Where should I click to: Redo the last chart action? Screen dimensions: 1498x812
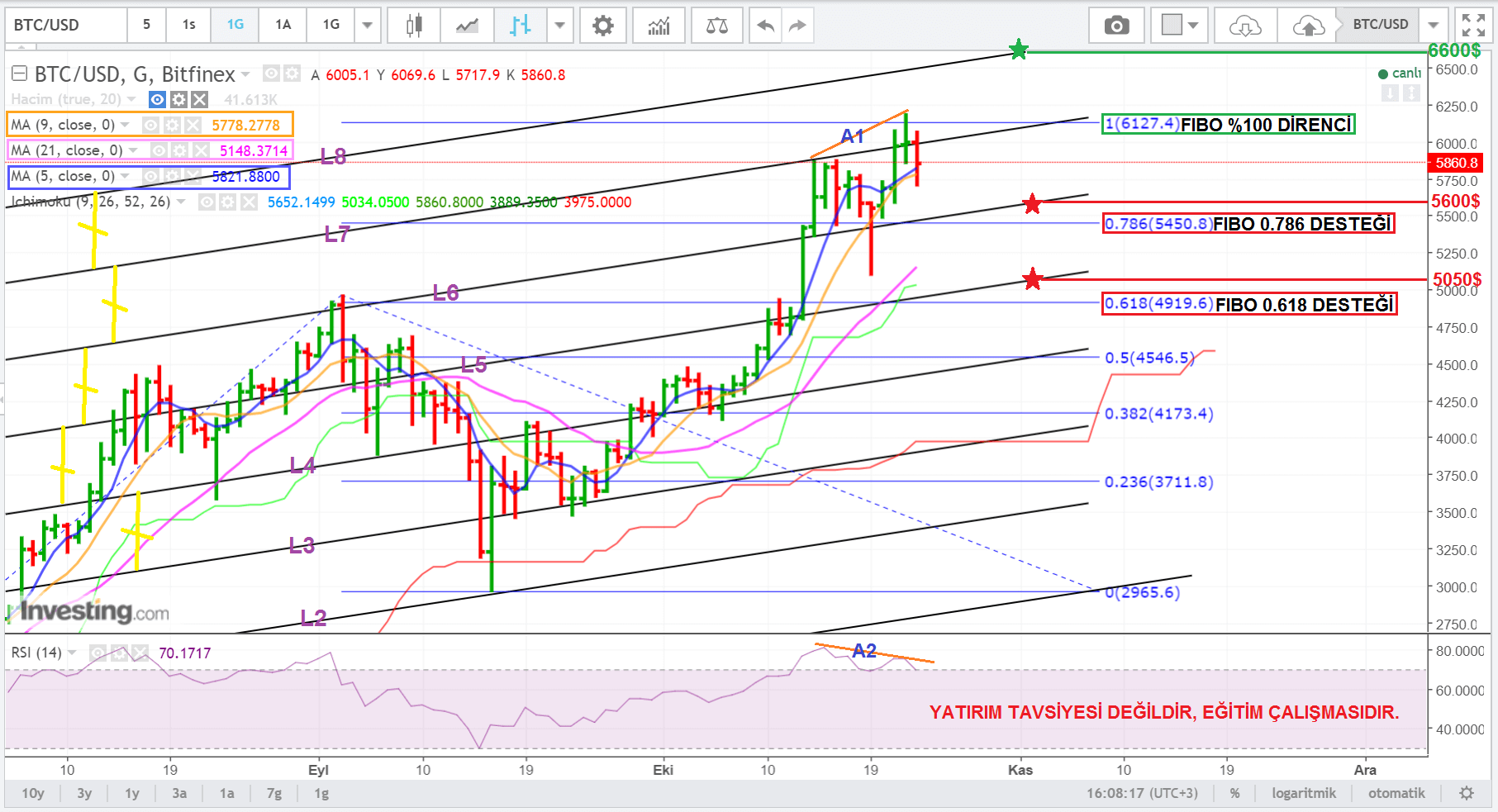click(x=797, y=26)
